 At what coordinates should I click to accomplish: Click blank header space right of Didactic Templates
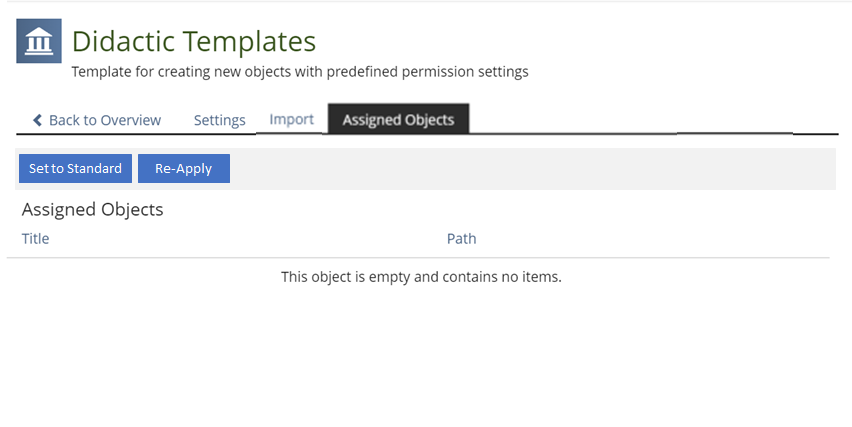pos(580,41)
